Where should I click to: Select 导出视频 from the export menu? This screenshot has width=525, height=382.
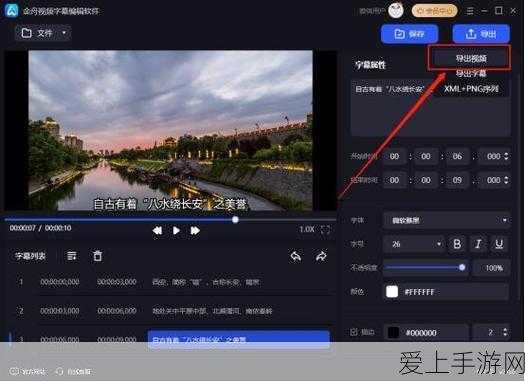click(x=471, y=59)
